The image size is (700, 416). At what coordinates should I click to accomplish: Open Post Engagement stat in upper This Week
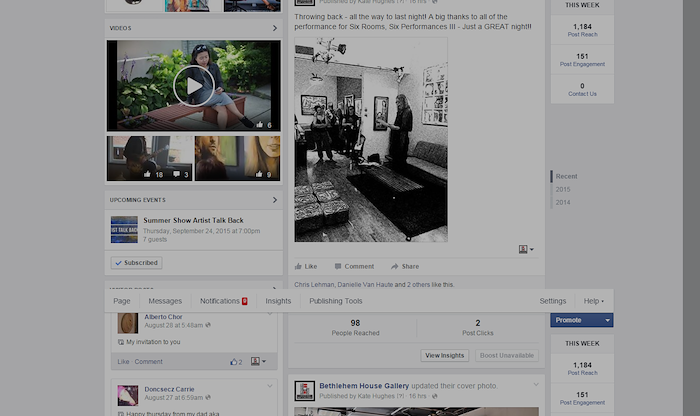pos(582,60)
